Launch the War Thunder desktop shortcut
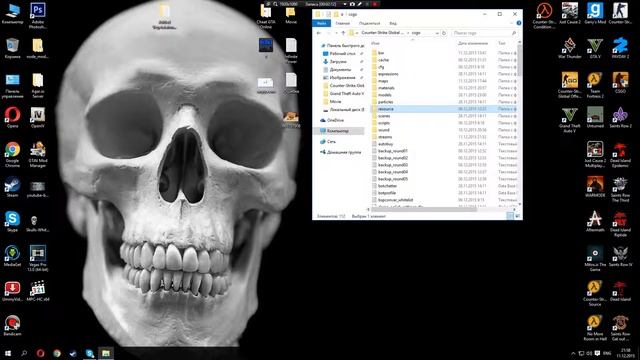Image resolution: width=640 pixels, height=360 pixels. (569, 48)
